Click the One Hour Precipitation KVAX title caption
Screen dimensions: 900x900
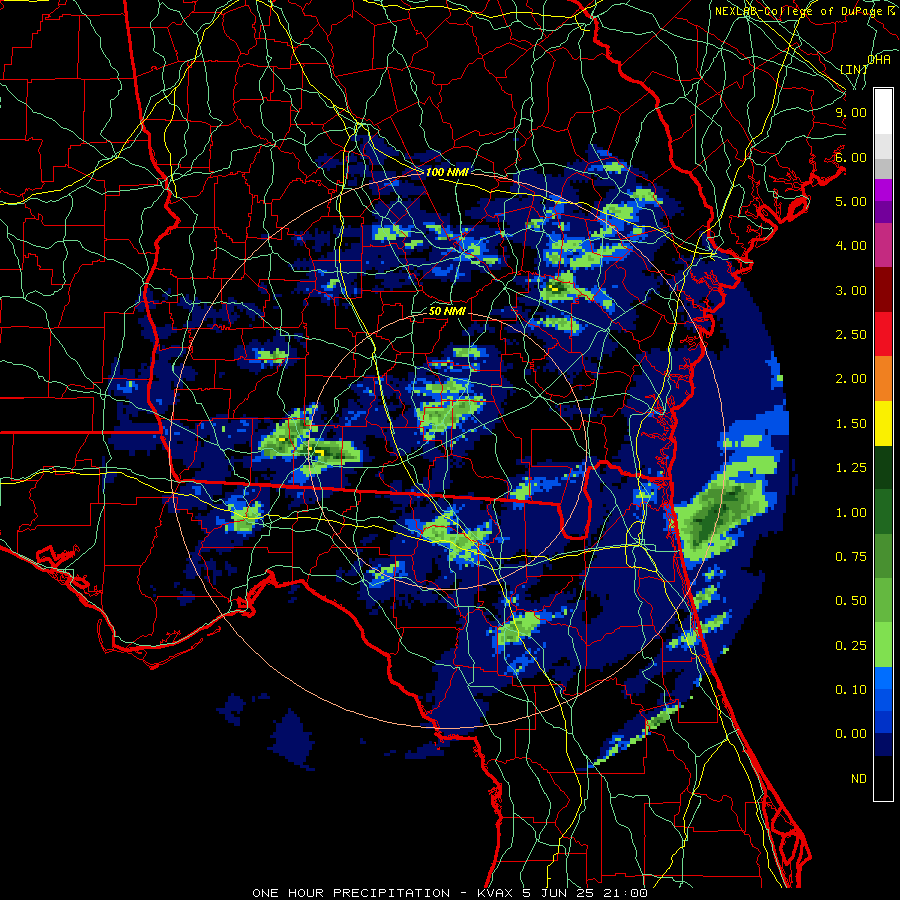[450, 893]
